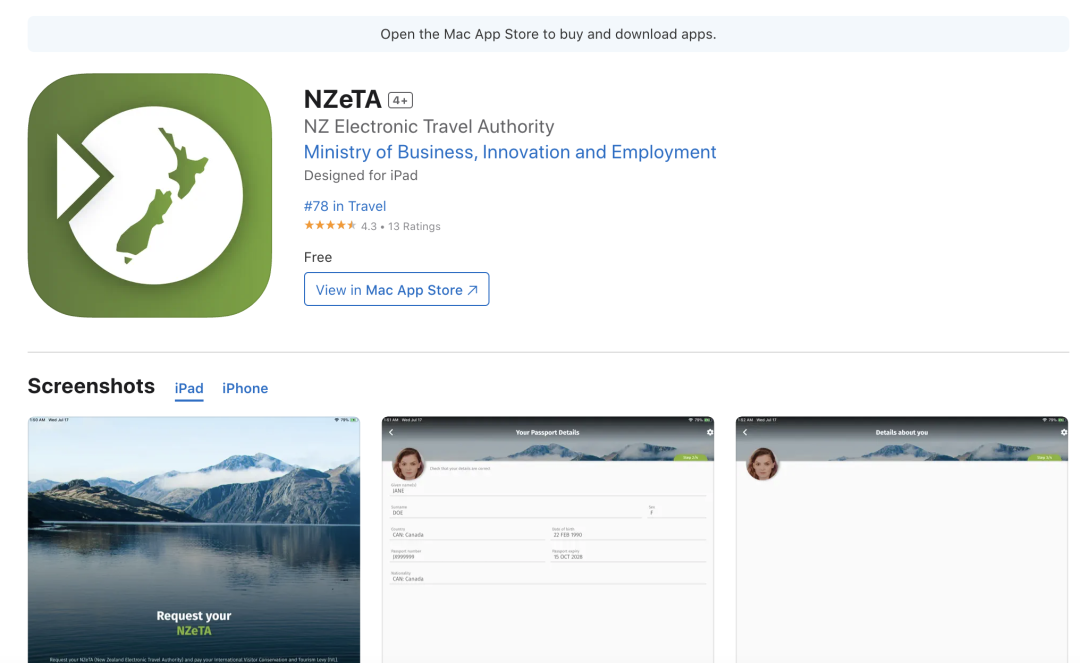The image size is (1080, 663).
Task: Click the NZeTA green app icon
Action: point(150,195)
